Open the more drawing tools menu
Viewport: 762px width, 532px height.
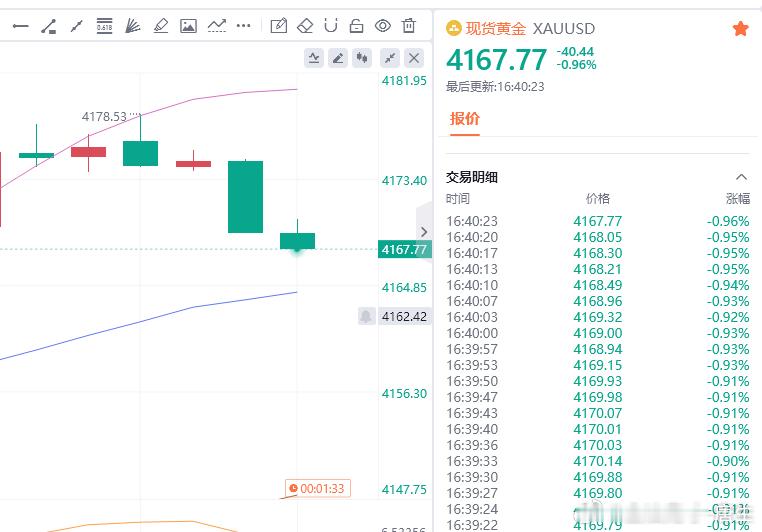tap(243, 25)
